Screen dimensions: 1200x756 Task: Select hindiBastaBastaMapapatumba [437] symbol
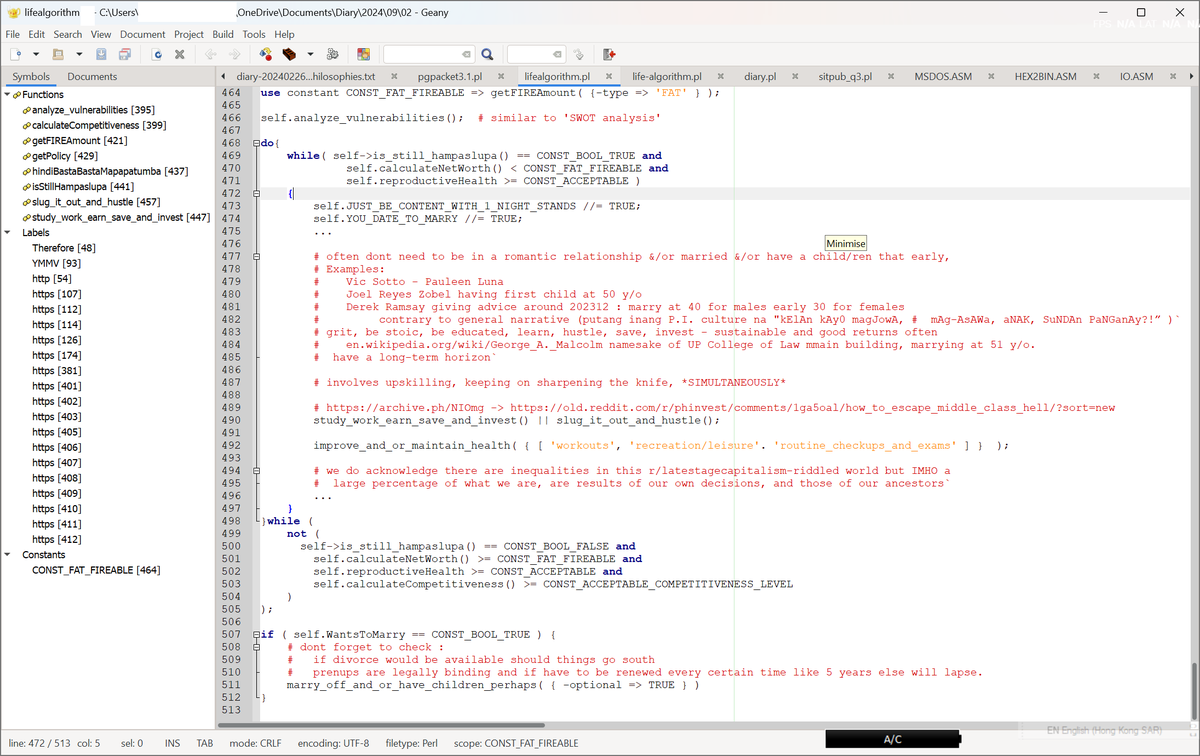(110, 171)
